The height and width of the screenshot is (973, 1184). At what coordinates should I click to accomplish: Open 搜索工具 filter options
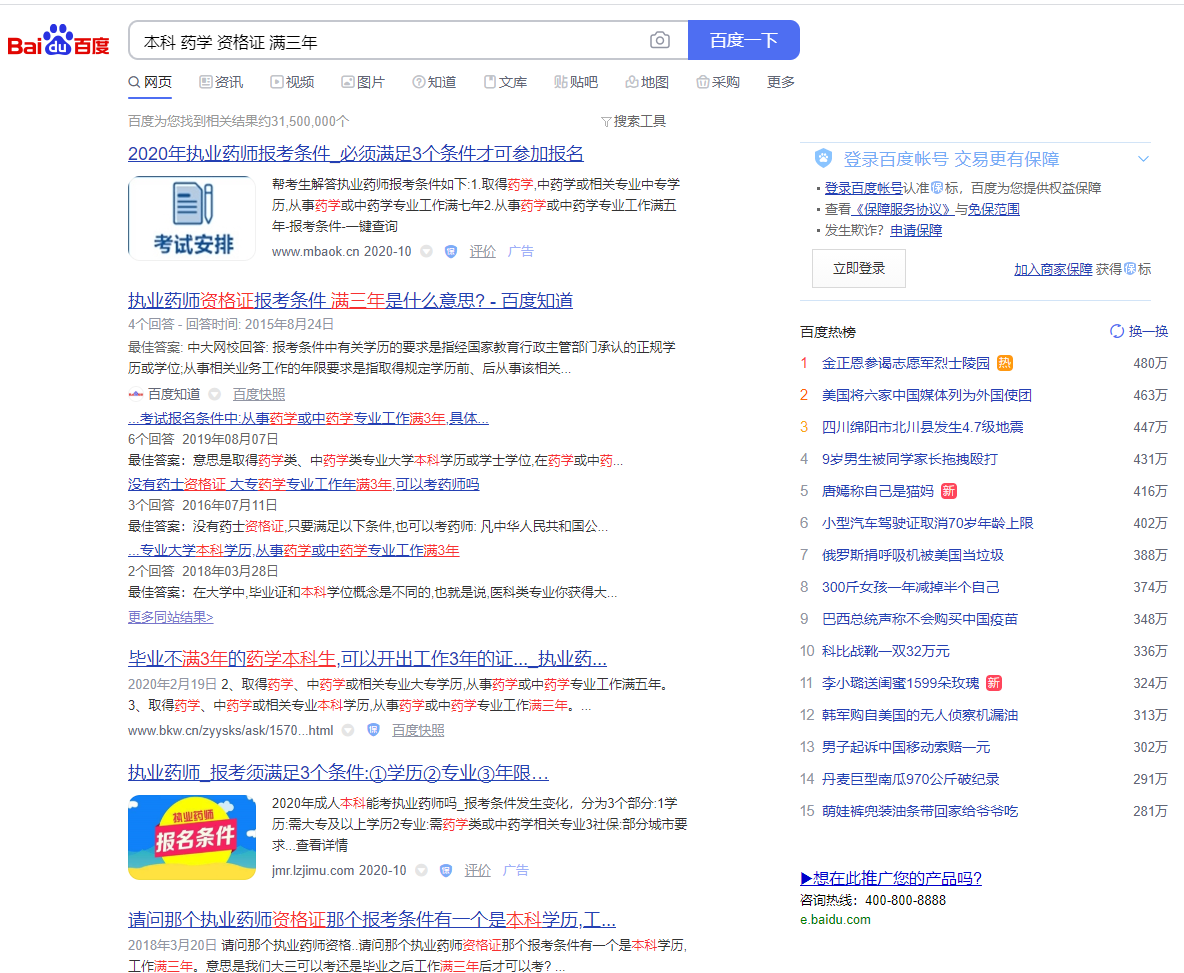point(634,122)
